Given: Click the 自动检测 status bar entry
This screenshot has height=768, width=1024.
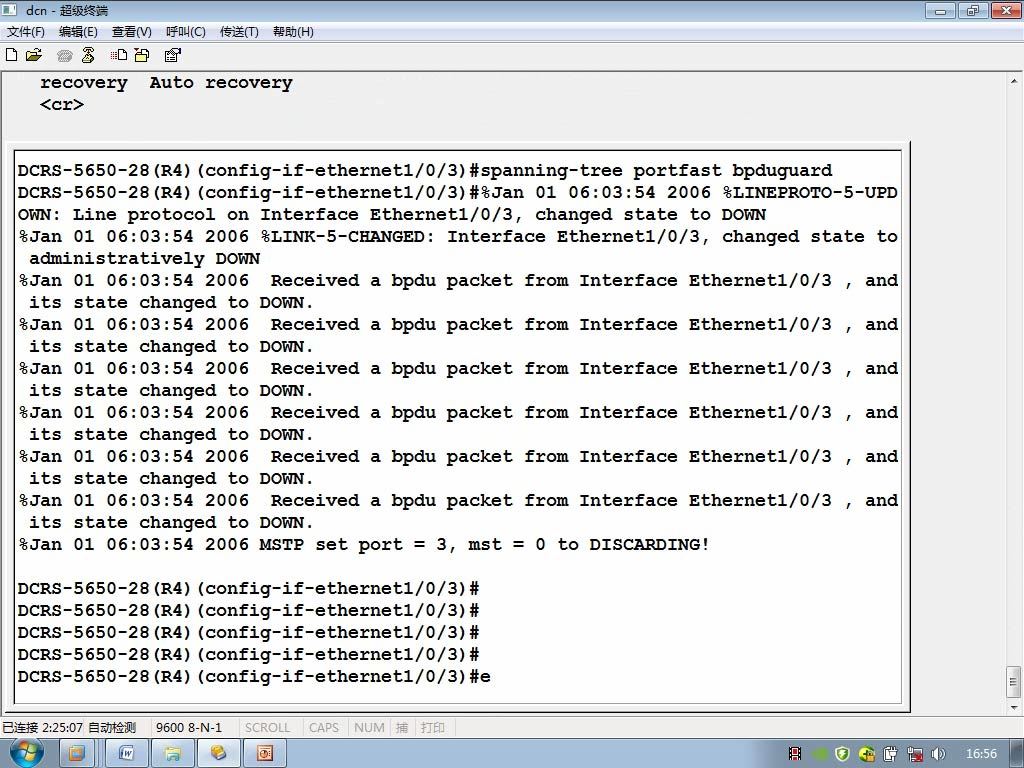Looking at the screenshot, I should point(112,728).
